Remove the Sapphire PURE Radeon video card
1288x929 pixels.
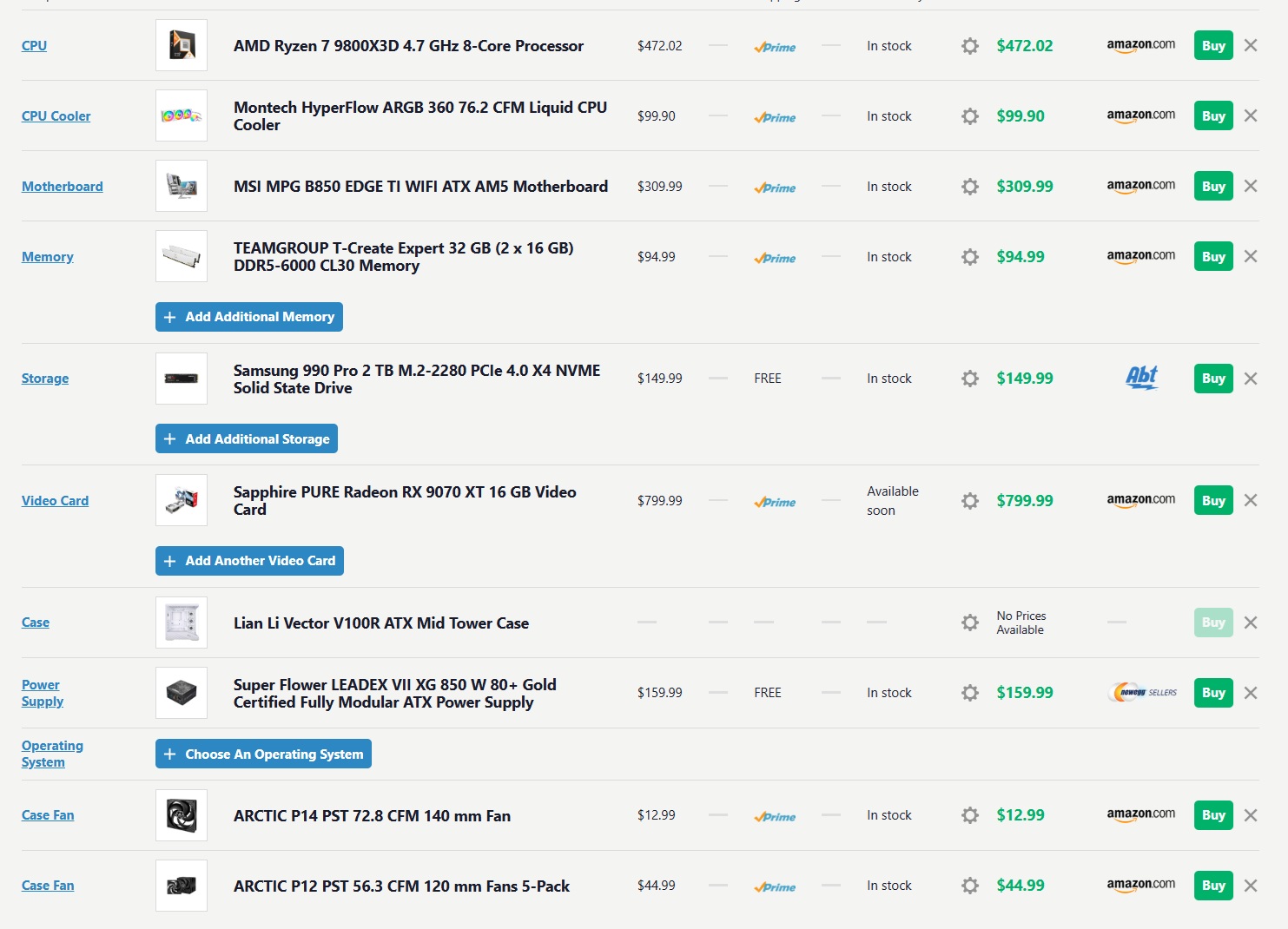click(x=1251, y=500)
